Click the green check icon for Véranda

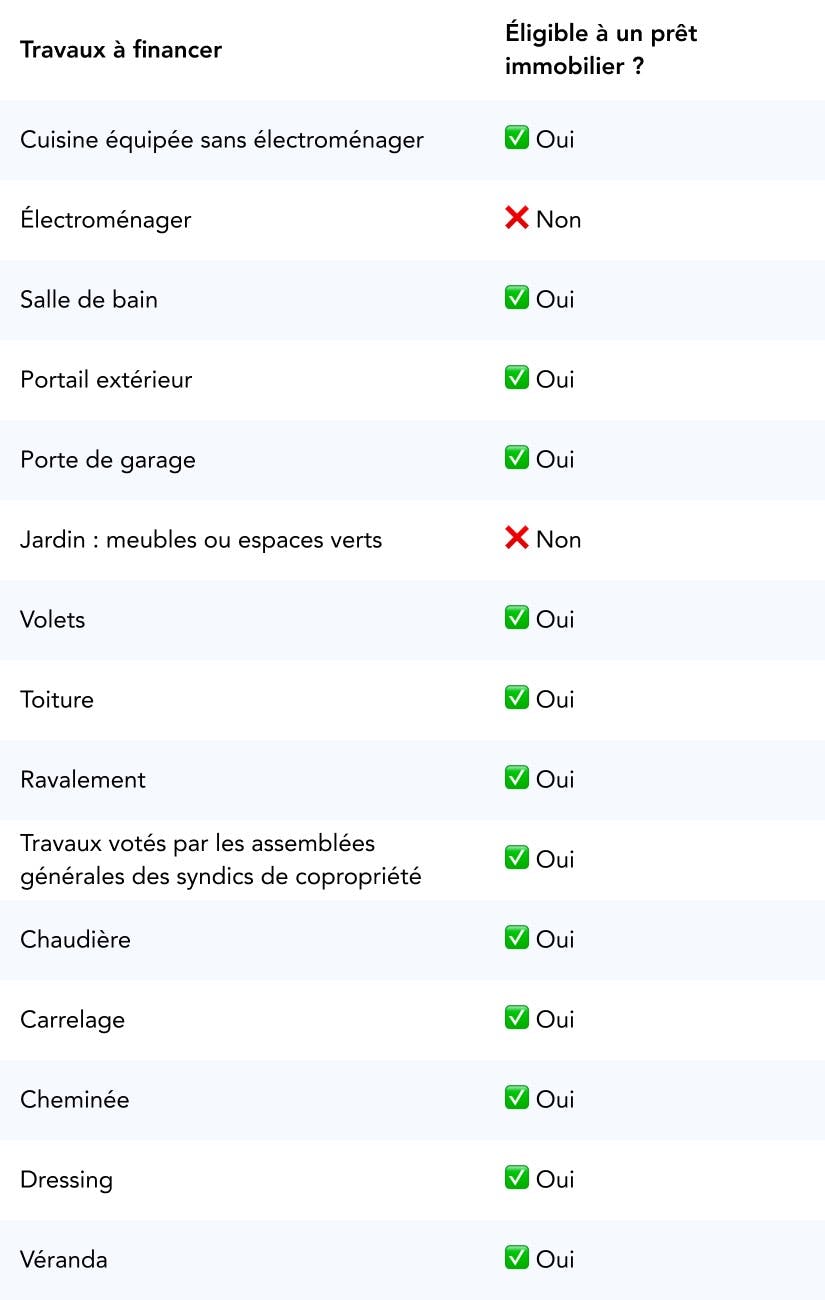[x=516, y=1258]
